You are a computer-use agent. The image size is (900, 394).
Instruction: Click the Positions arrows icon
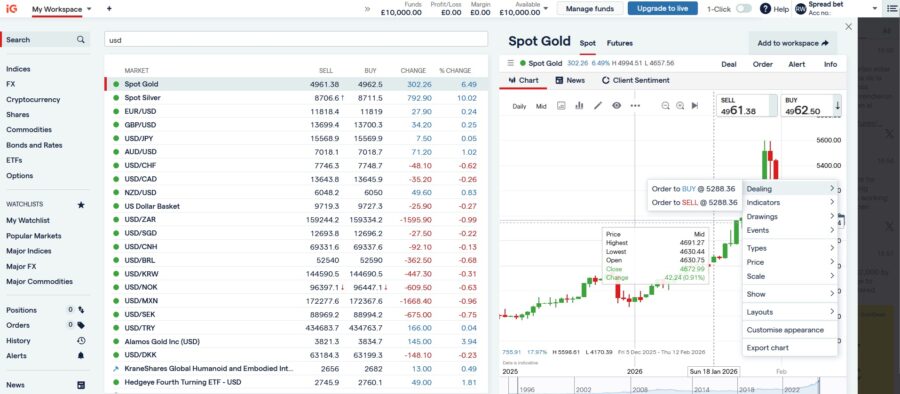81,310
